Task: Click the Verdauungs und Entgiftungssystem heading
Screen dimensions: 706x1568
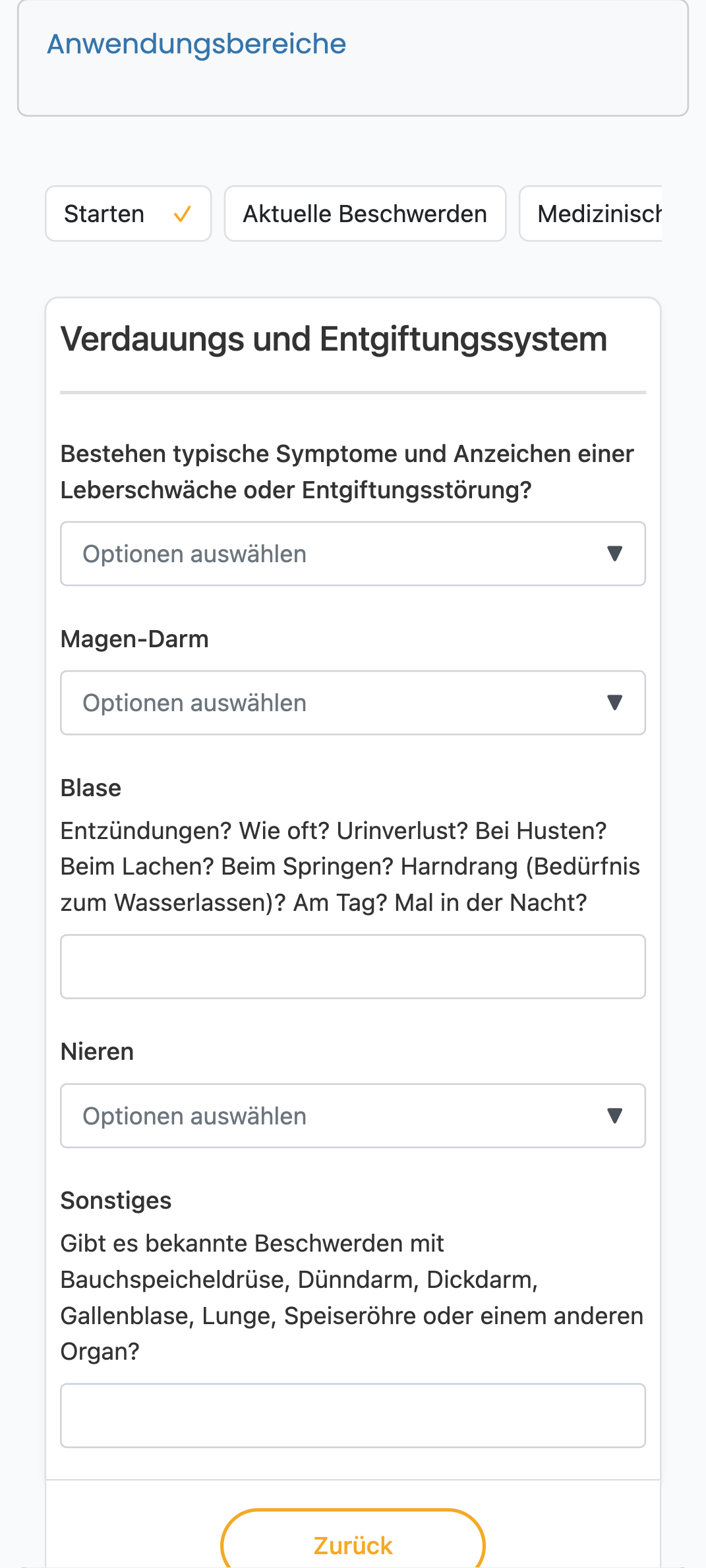Action: pos(334,339)
